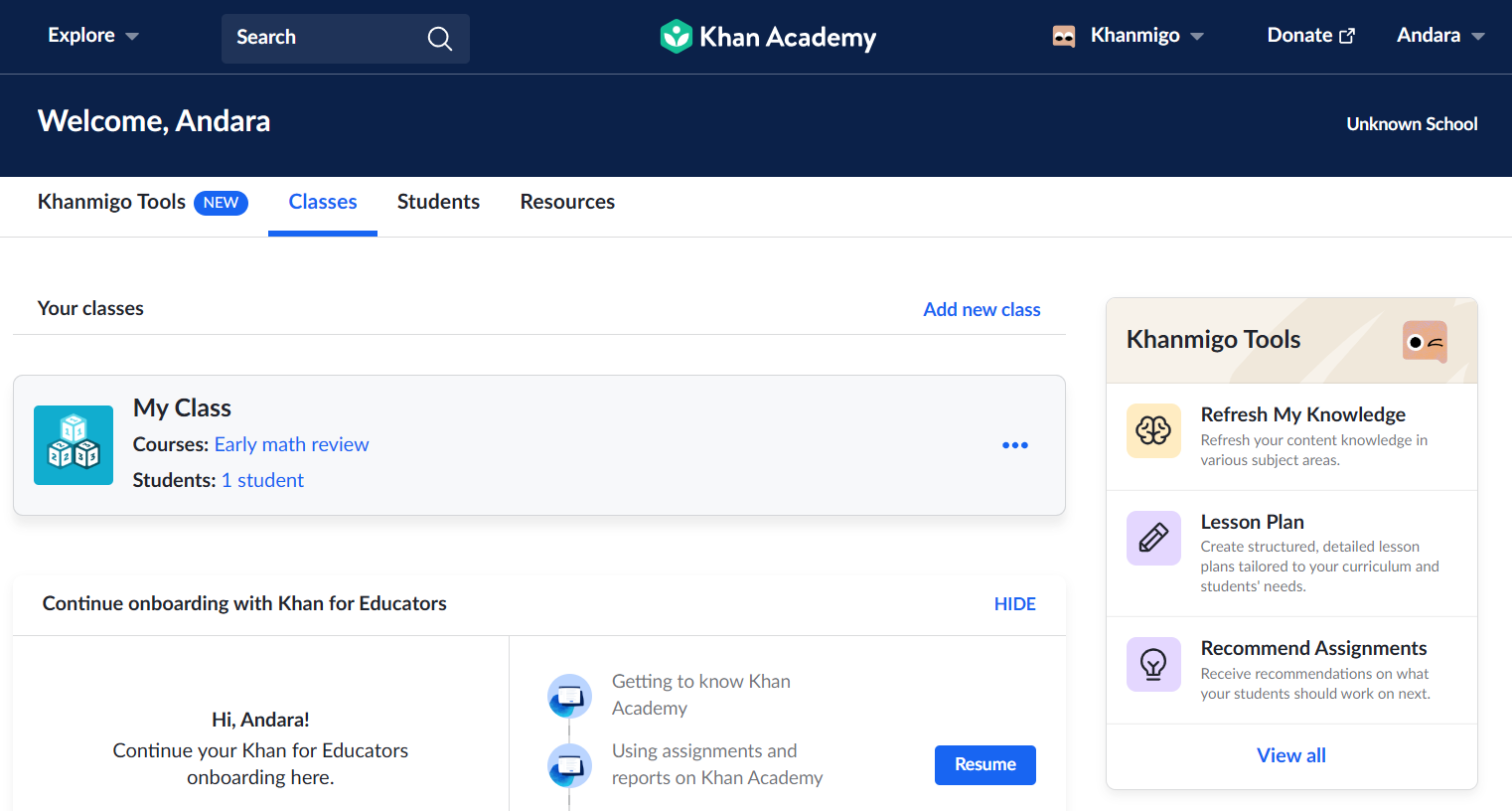The height and width of the screenshot is (811, 1512).
Task: Click the Welcome, Andara heading
Action: pyautogui.click(x=154, y=121)
